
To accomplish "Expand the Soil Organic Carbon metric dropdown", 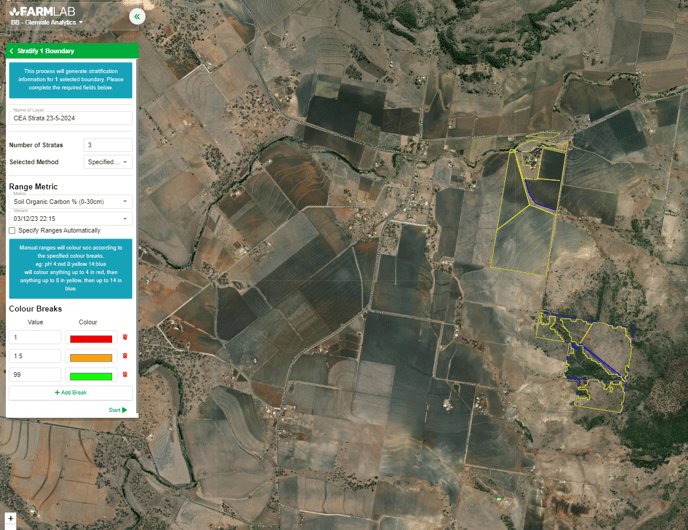I will [x=70, y=202].
